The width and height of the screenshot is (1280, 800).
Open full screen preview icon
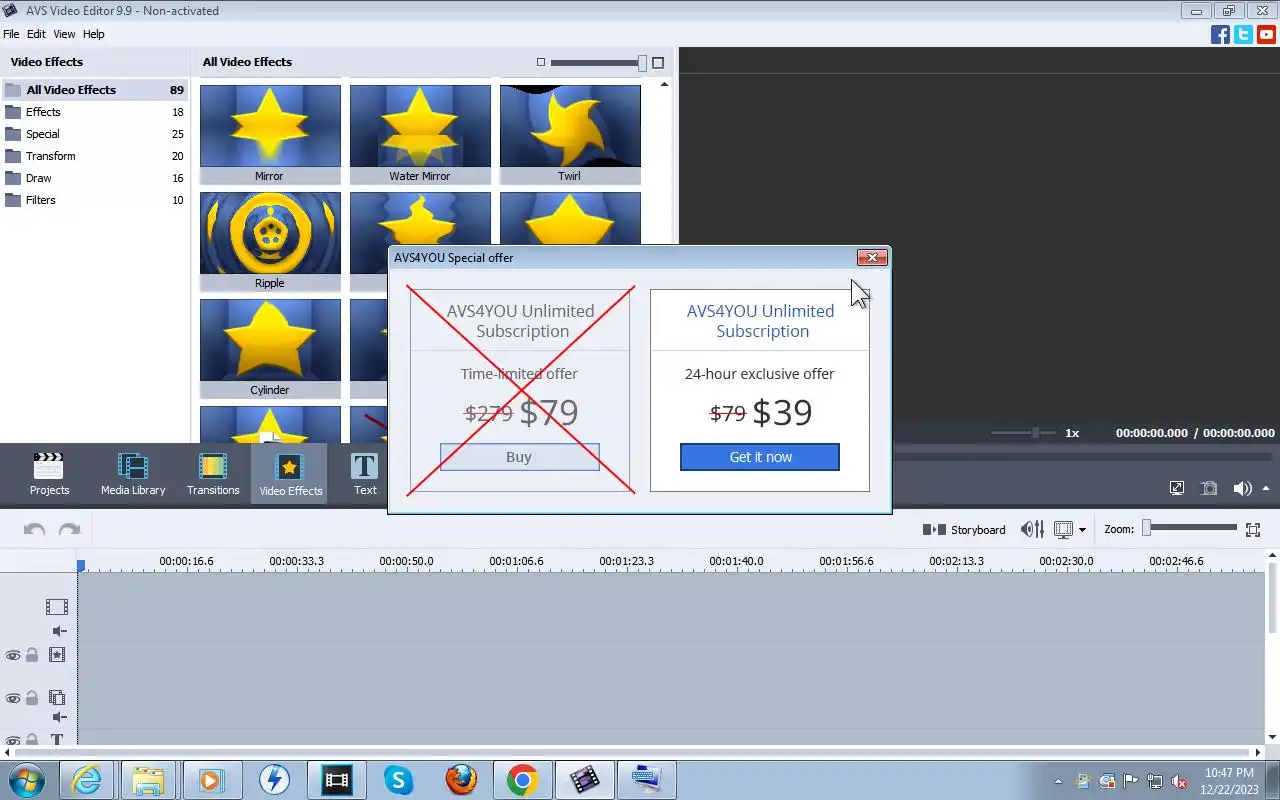[1177, 488]
